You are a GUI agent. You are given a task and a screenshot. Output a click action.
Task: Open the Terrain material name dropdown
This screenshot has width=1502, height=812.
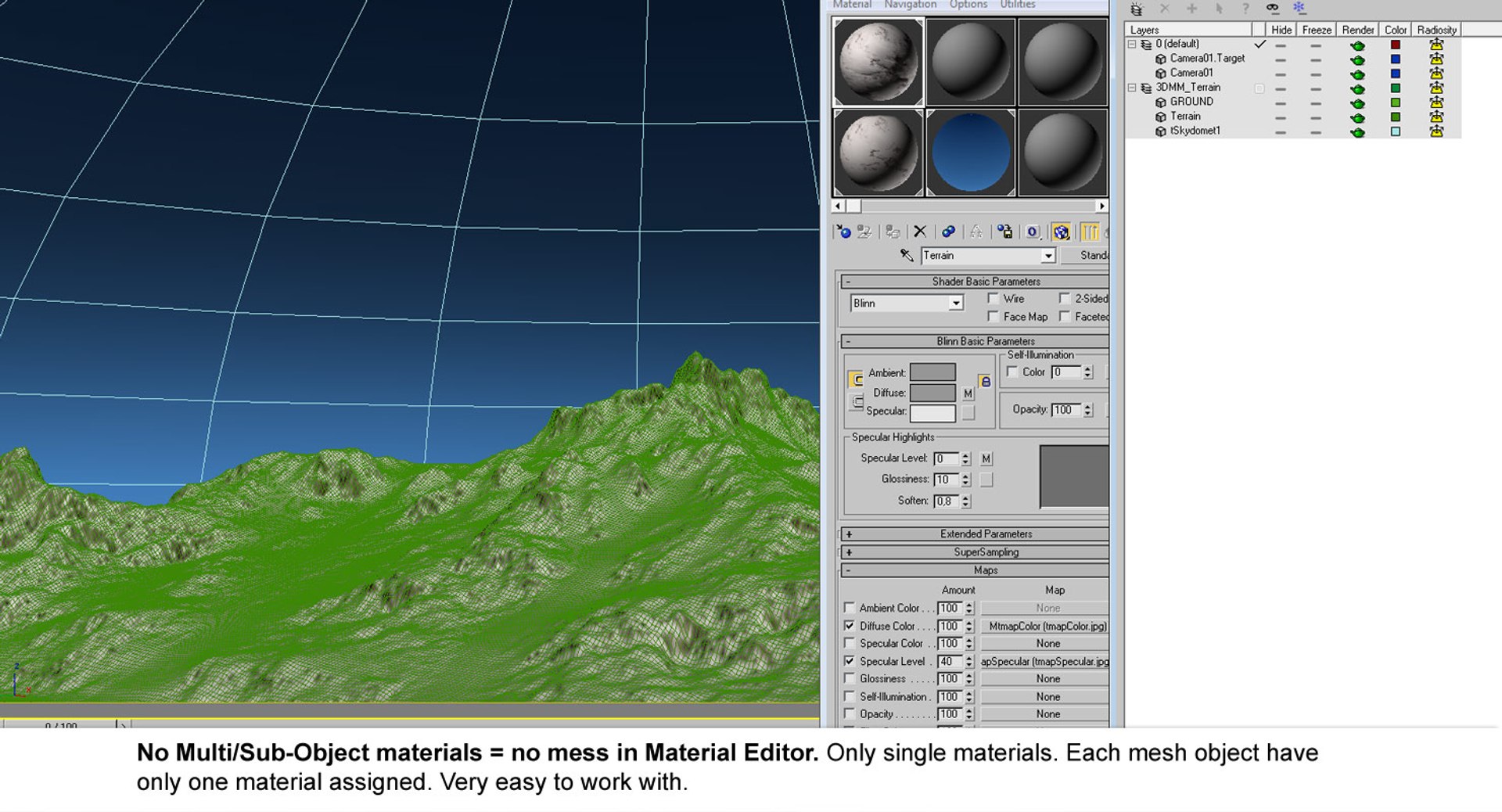pos(1048,256)
